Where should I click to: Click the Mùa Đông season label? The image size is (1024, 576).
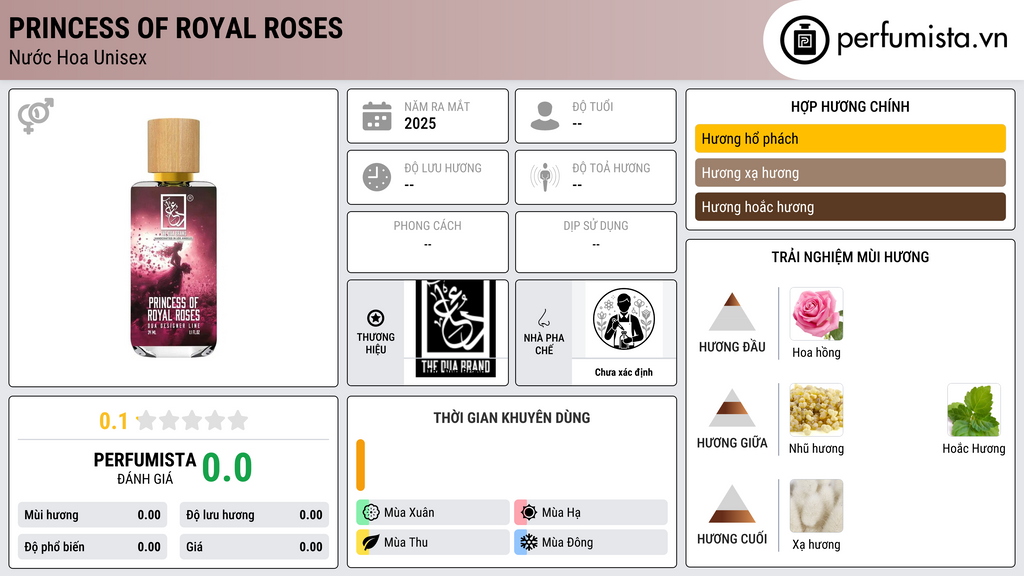coord(568,542)
